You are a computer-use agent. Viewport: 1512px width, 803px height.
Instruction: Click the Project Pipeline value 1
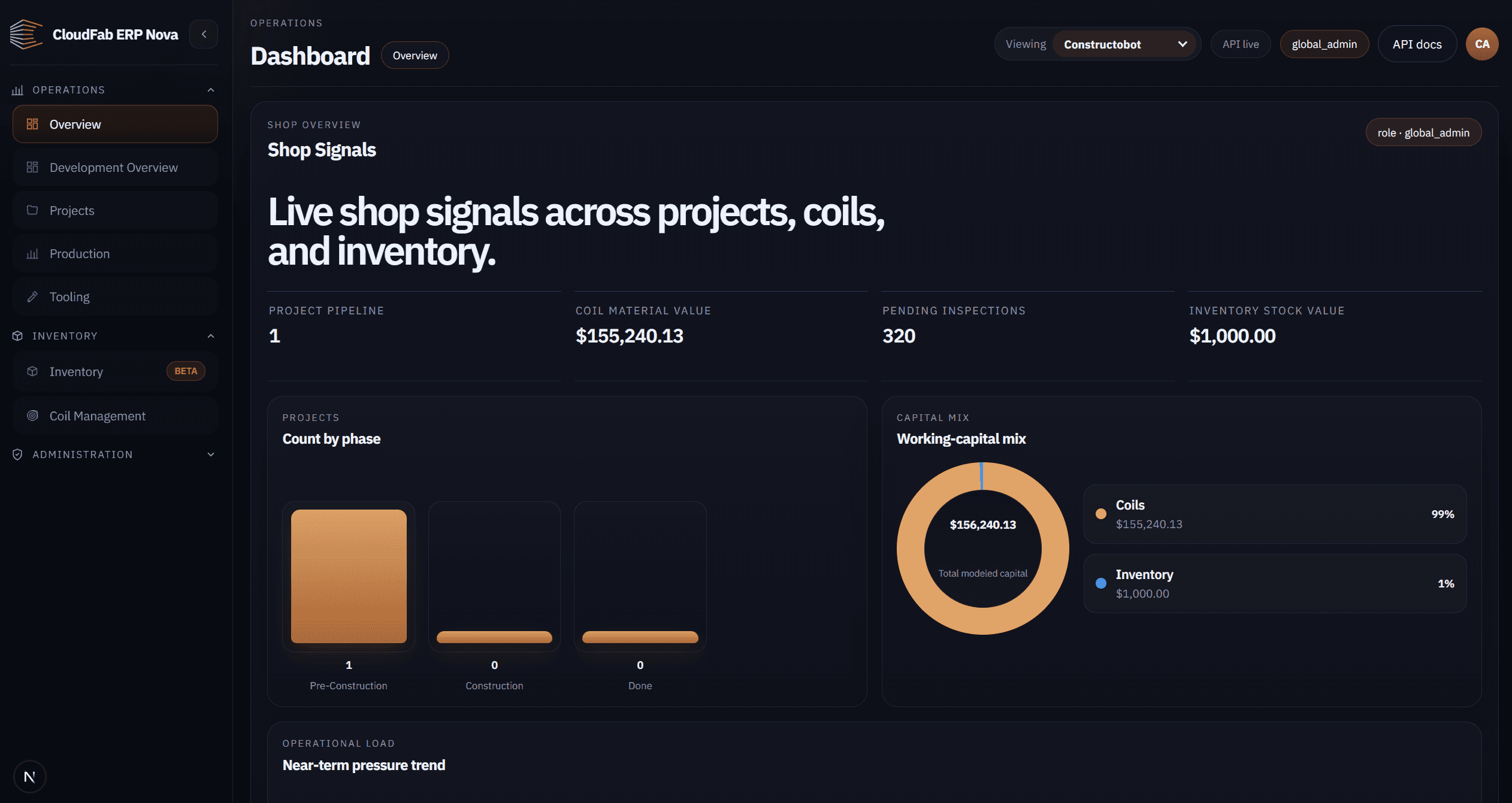coord(274,336)
